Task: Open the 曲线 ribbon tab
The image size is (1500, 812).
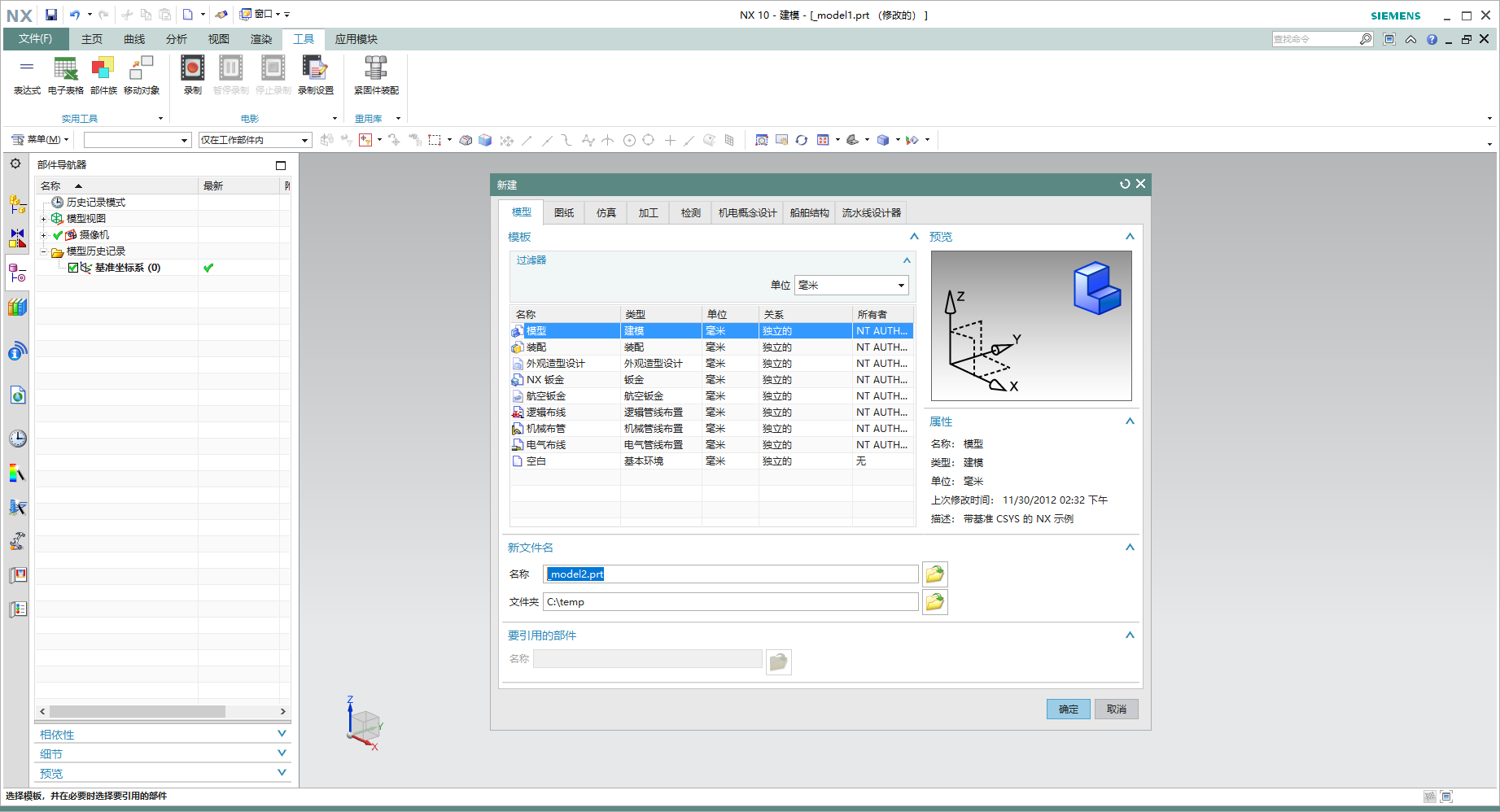Action: point(134,39)
